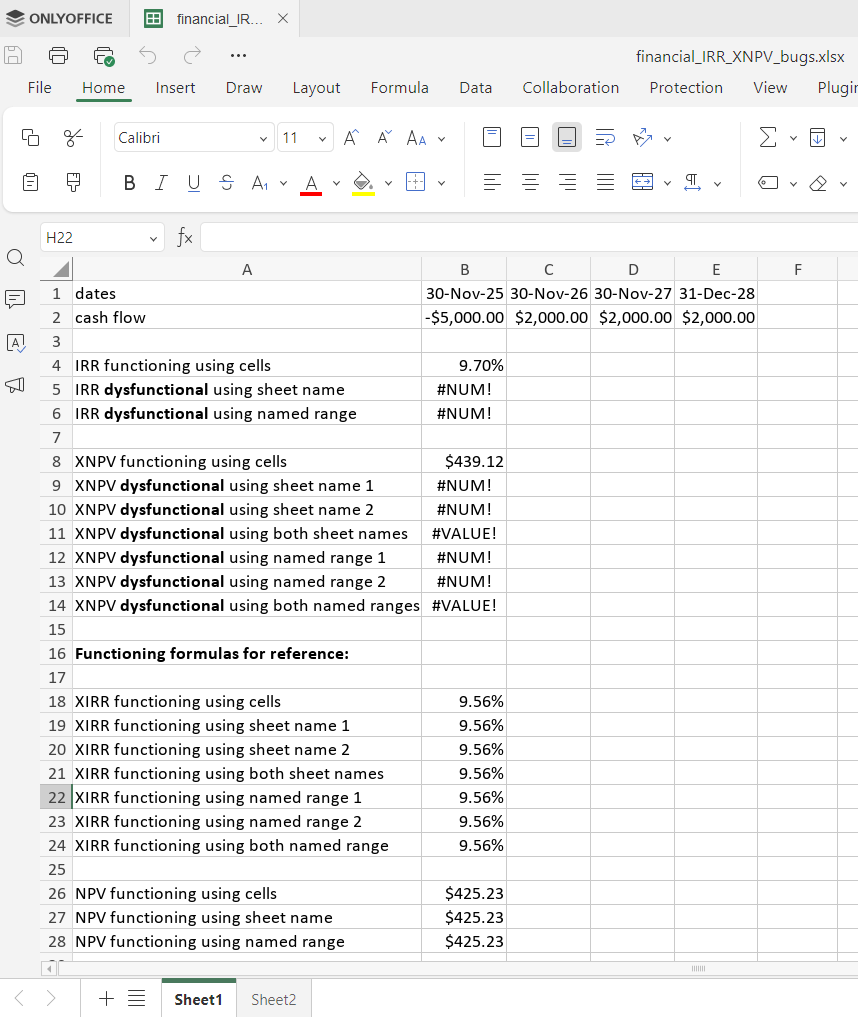Click the Undo button
858x1017 pixels.
148,55
